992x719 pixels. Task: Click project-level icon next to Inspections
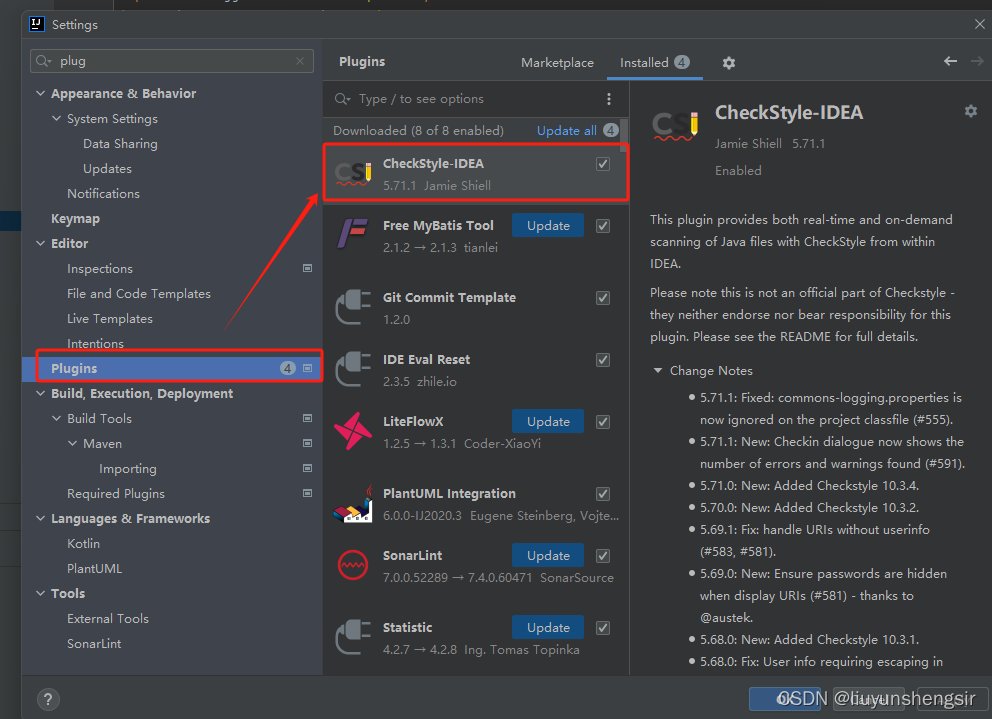click(307, 268)
